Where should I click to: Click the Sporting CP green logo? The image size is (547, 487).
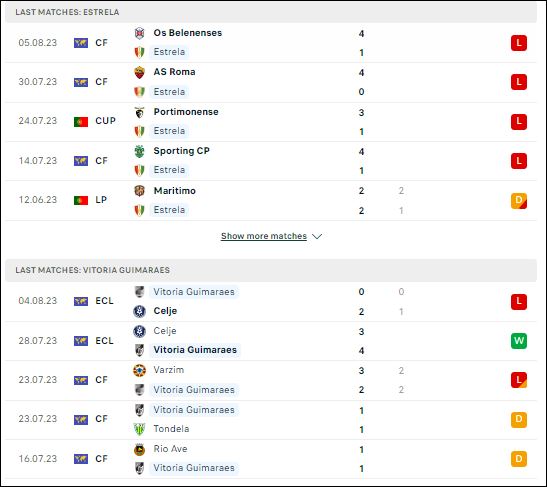(139, 151)
